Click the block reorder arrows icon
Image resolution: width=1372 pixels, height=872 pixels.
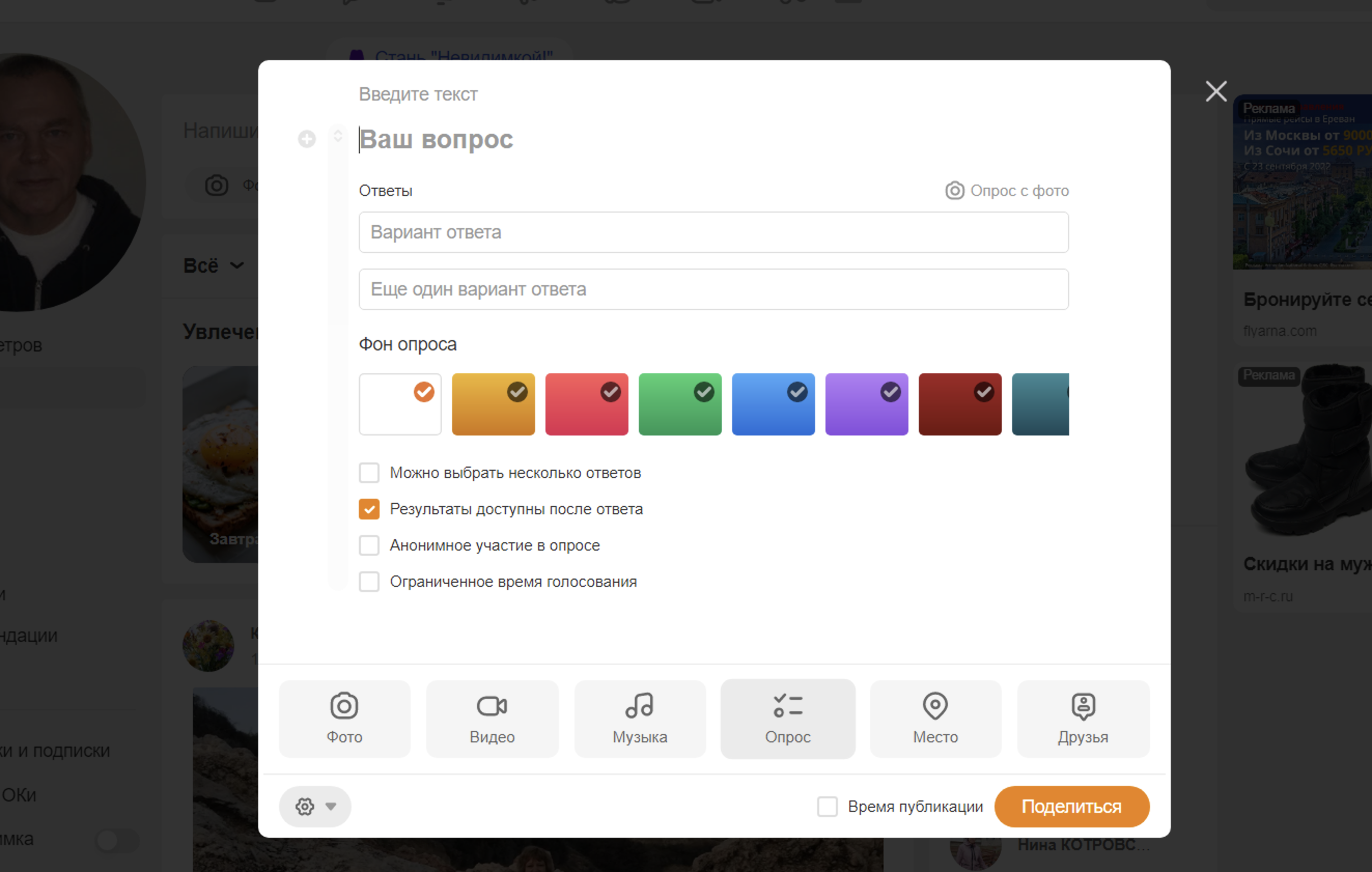pos(338,135)
